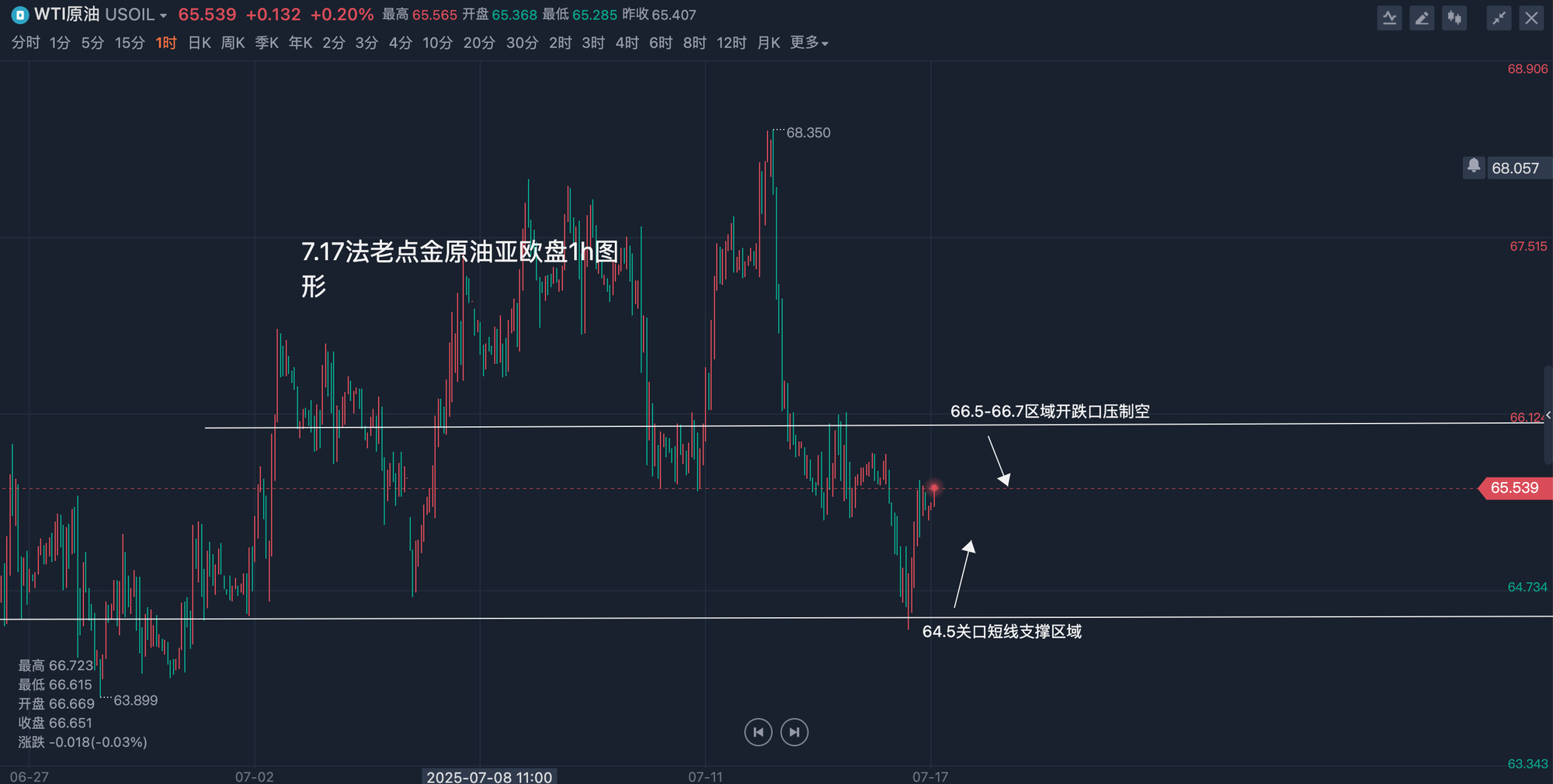The width and height of the screenshot is (1553, 784).
Task: Select the 15分 timeframe
Action: (x=130, y=43)
